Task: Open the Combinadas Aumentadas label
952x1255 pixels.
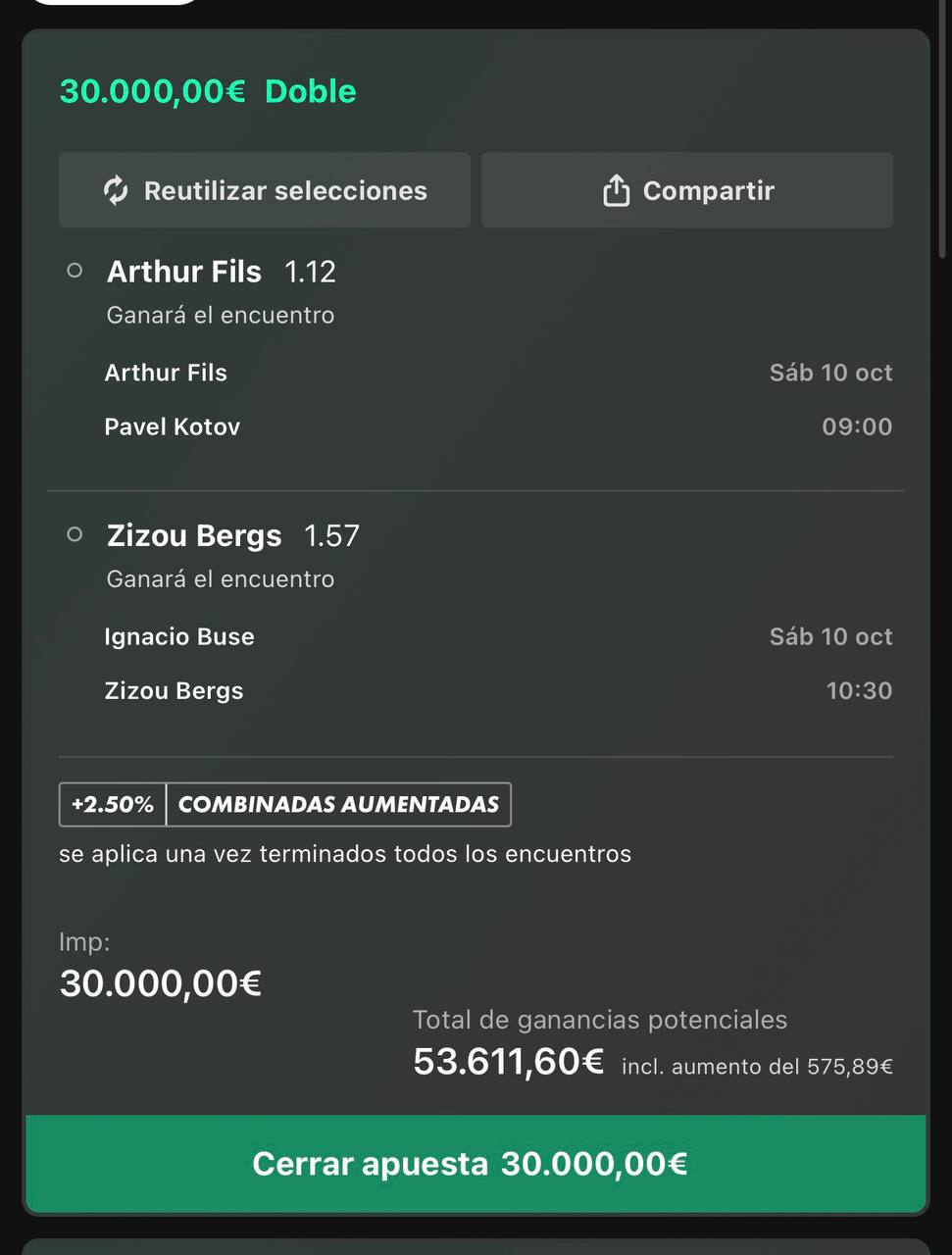Action: [x=338, y=805]
